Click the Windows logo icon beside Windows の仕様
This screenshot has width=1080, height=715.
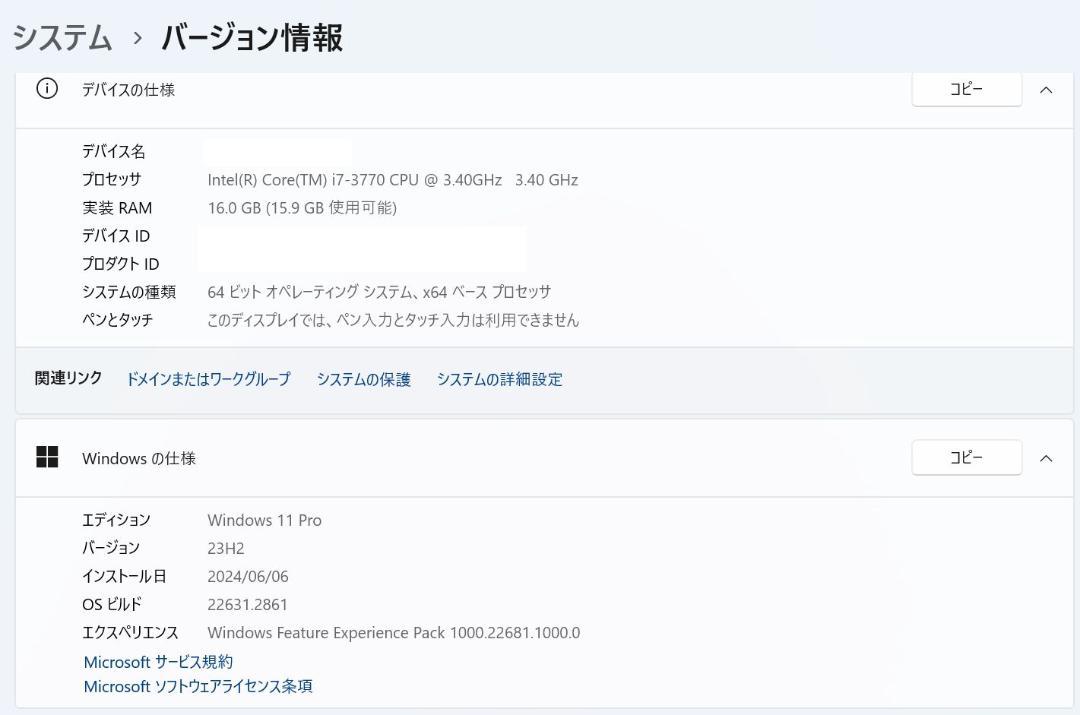click(47, 457)
